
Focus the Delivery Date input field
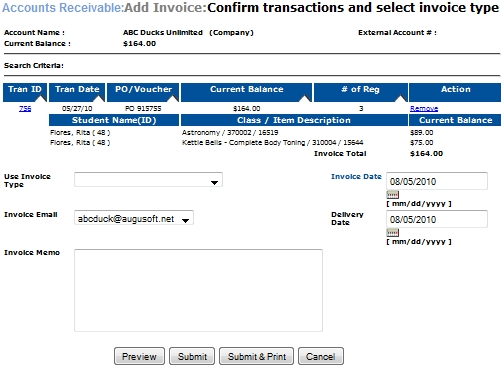(x=437, y=219)
